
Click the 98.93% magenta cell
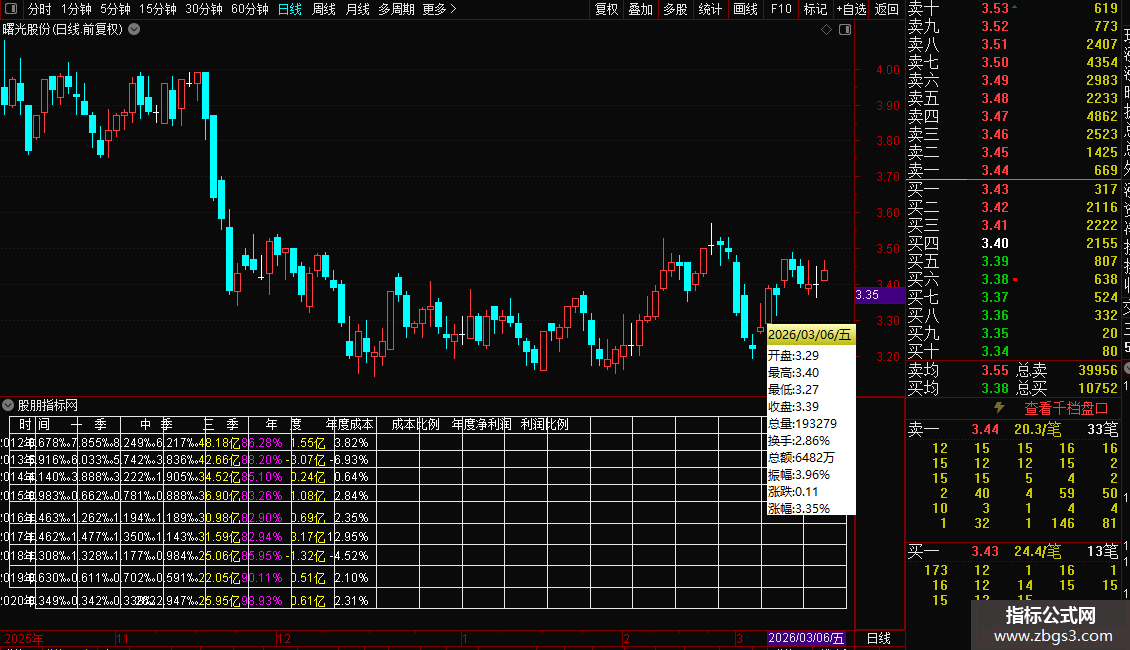[x=262, y=601]
